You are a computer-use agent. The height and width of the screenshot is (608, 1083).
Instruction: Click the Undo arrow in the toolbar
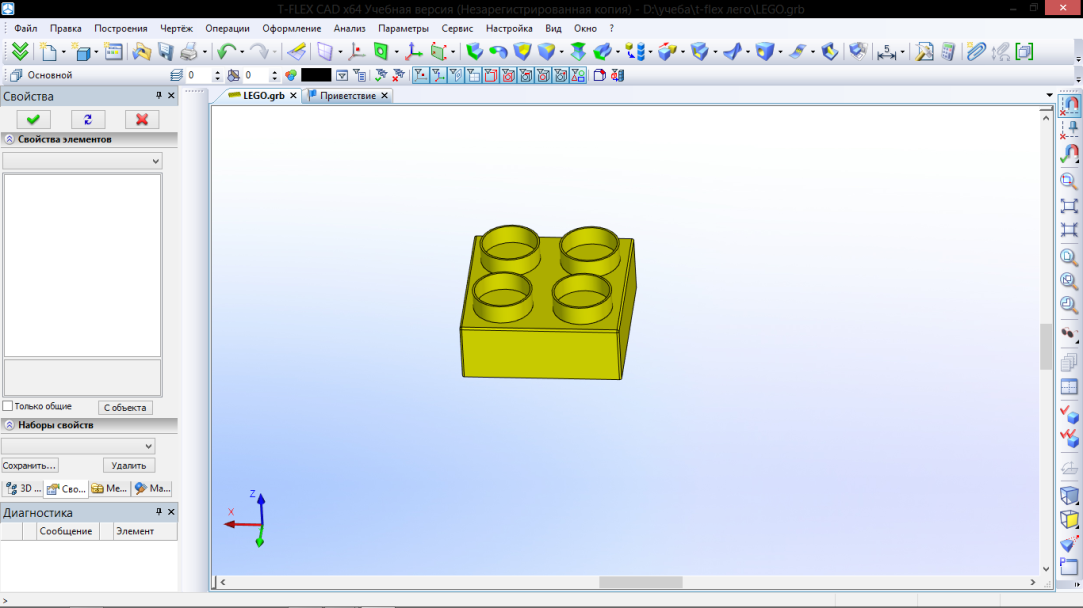225,52
